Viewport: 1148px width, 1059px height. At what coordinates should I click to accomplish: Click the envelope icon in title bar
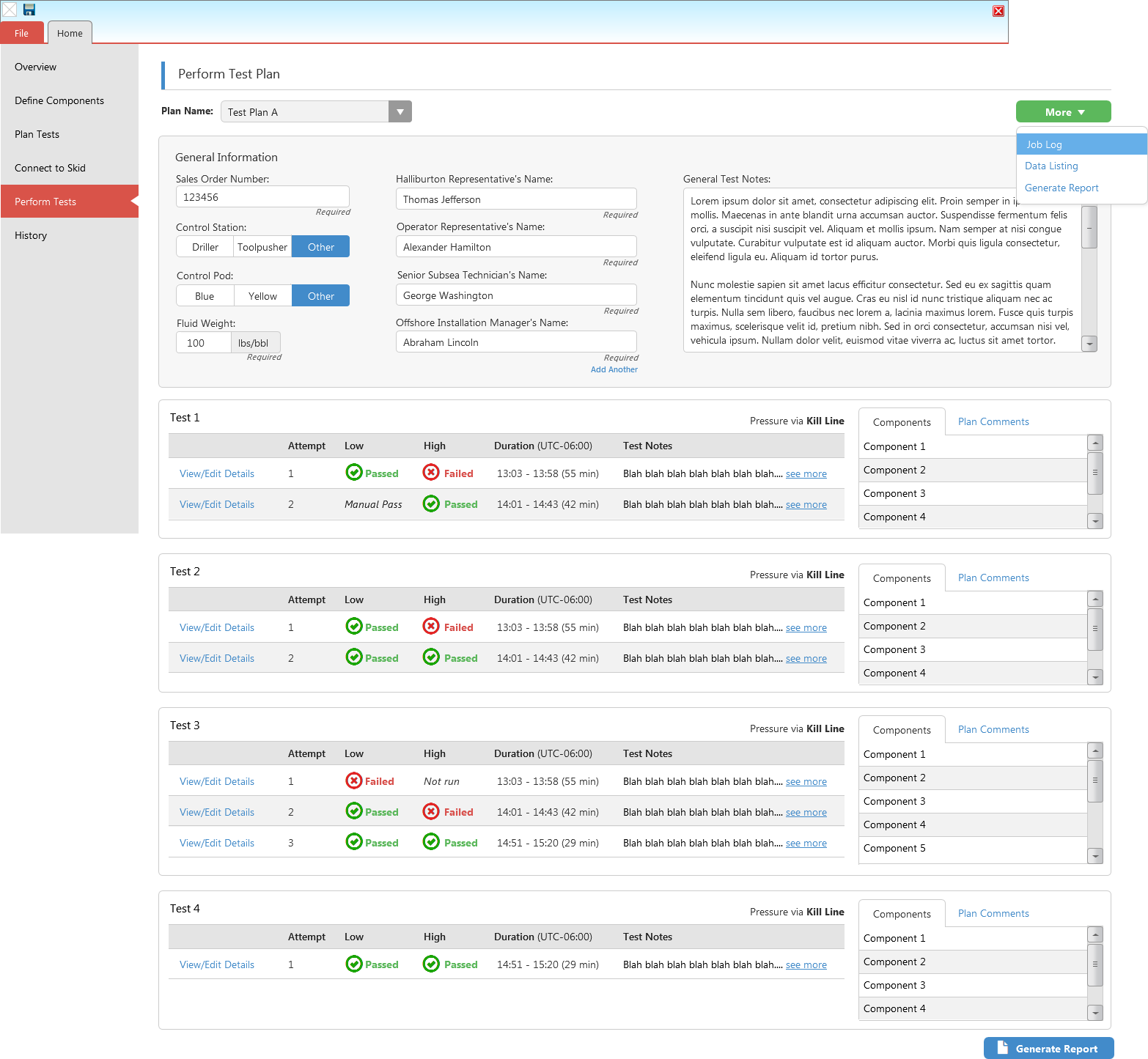click(x=10, y=10)
